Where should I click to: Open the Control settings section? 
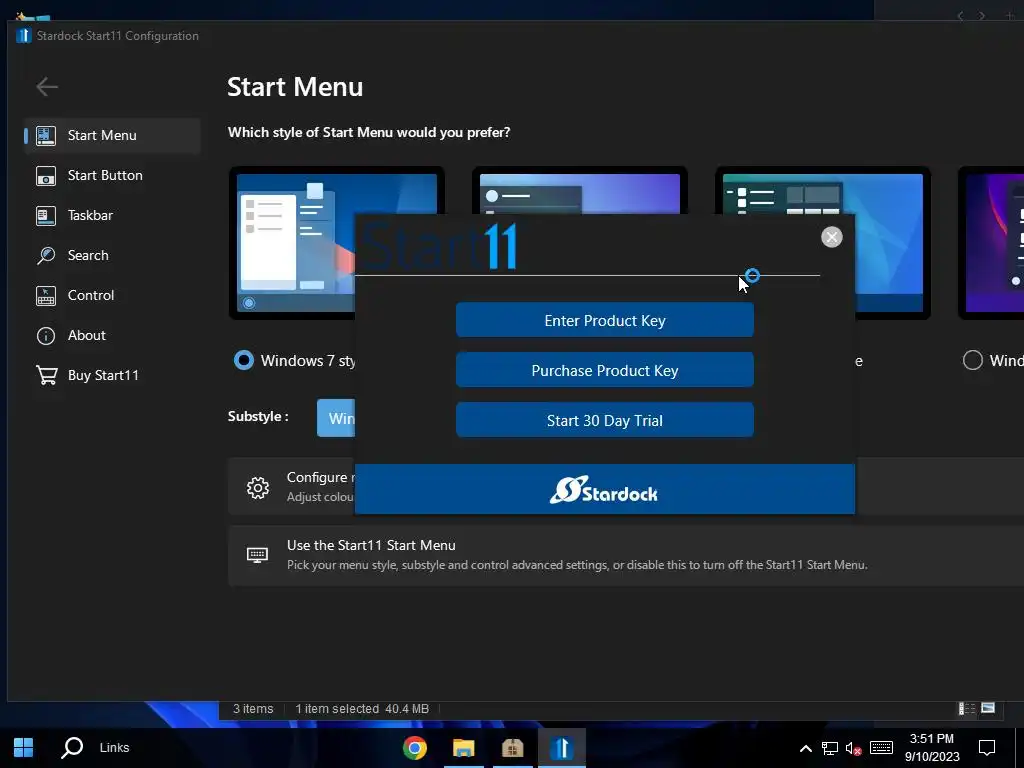(112, 295)
